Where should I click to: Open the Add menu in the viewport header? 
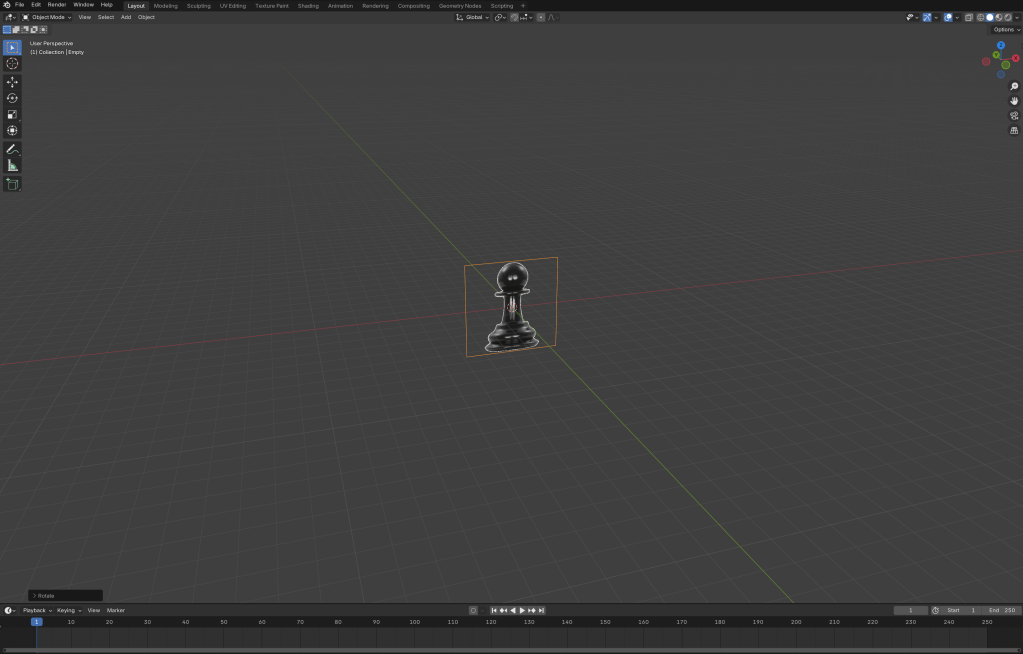[x=126, y=17]
